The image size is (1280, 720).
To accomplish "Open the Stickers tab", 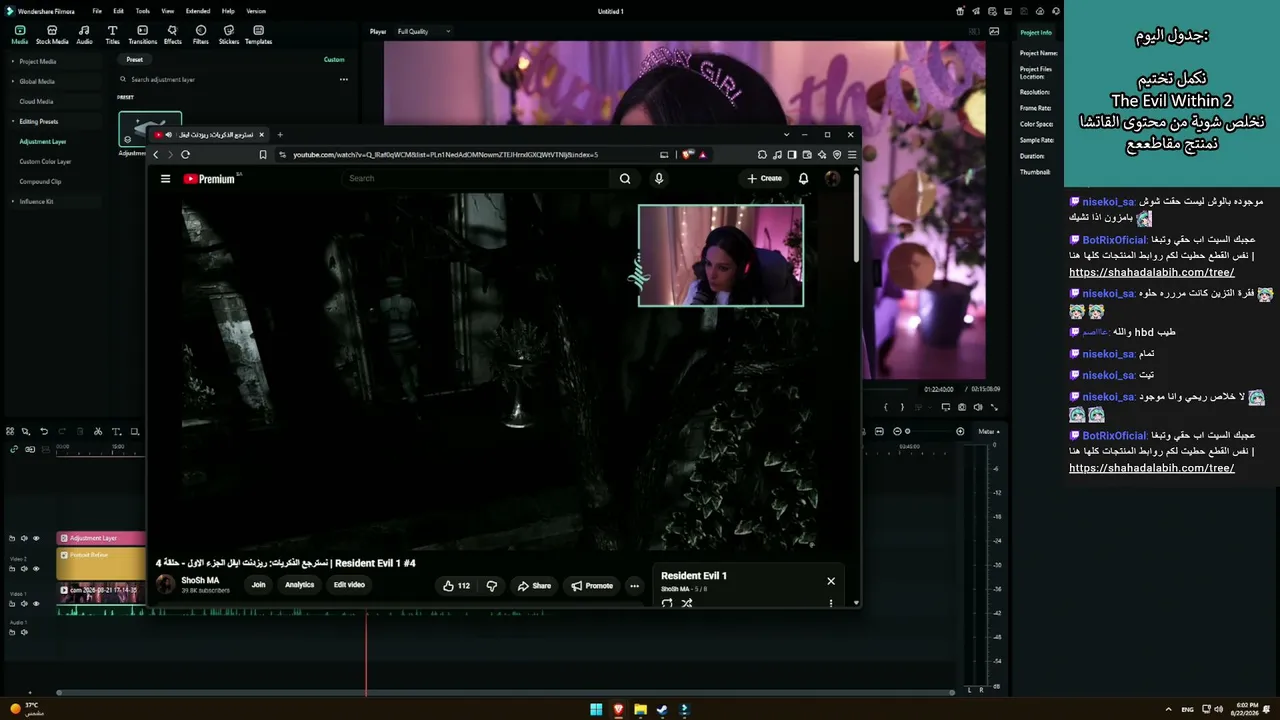I will 229,35.
